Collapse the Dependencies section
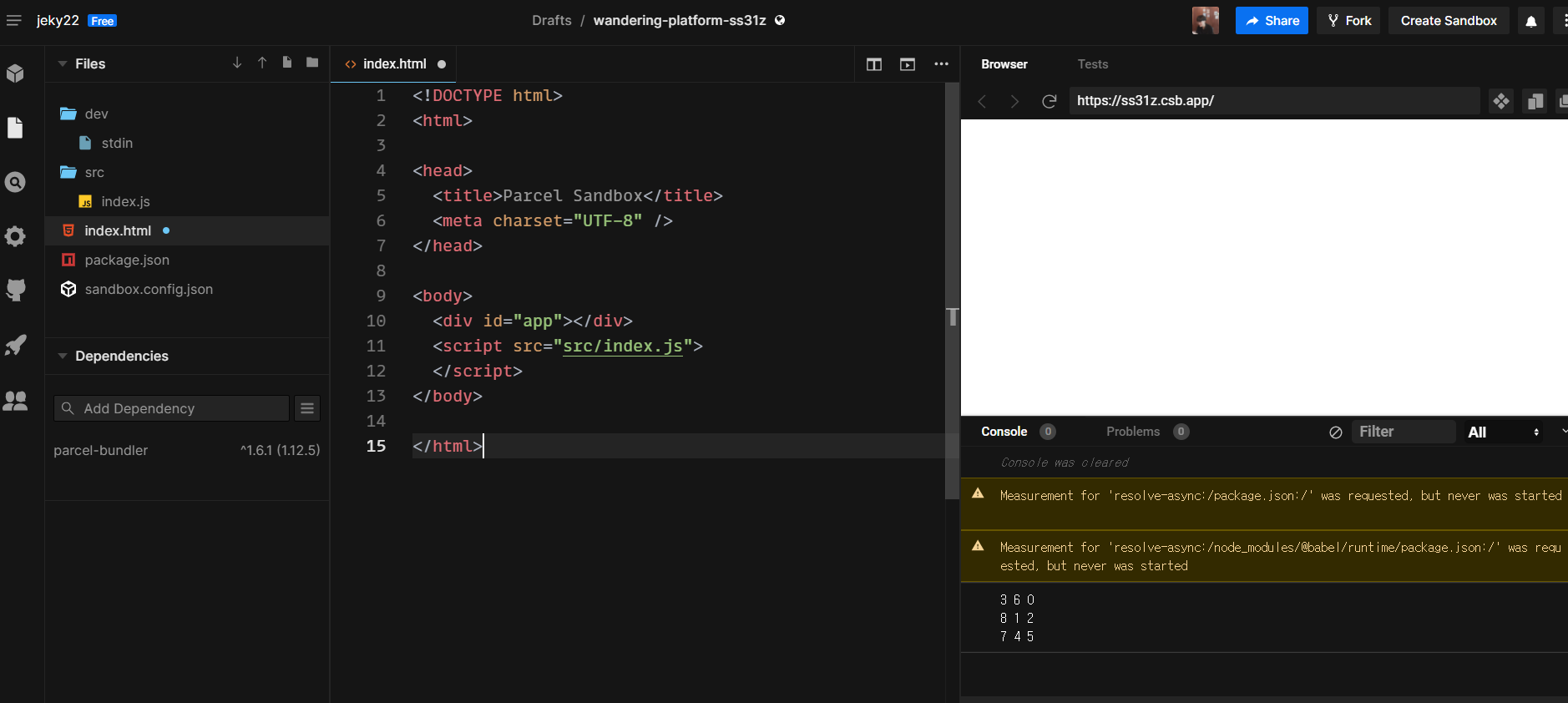 [x=63, y=356]
